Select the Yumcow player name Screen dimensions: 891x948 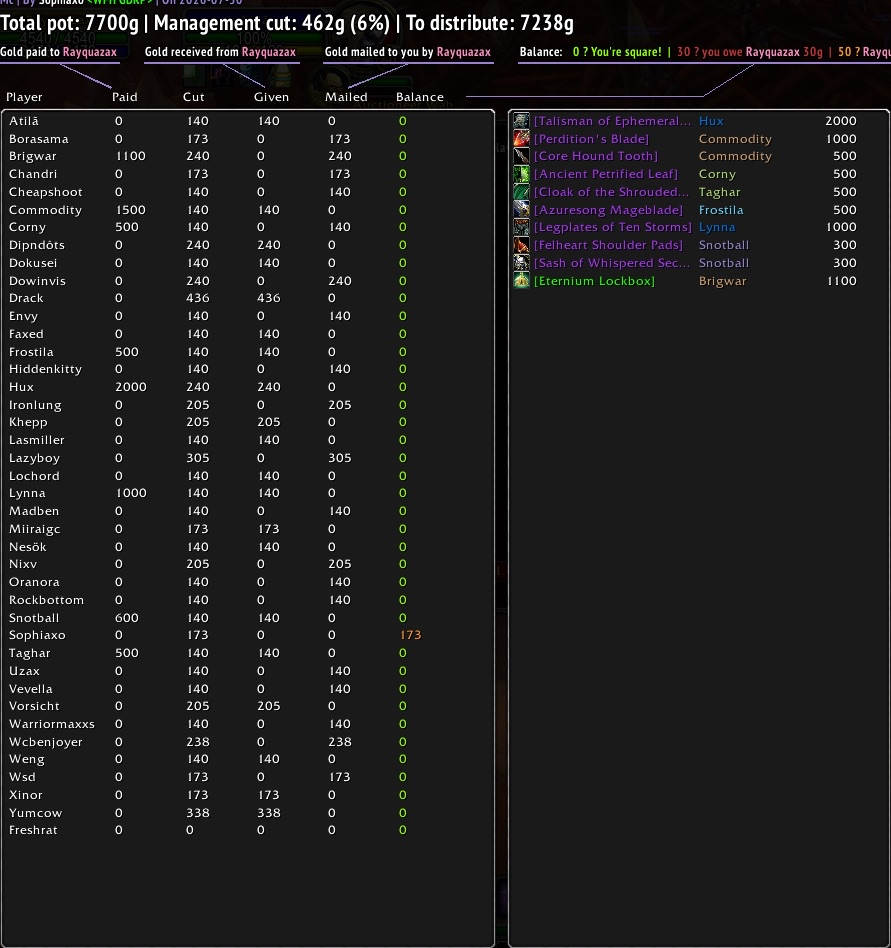pyautogui.click(x=36, y=813)
